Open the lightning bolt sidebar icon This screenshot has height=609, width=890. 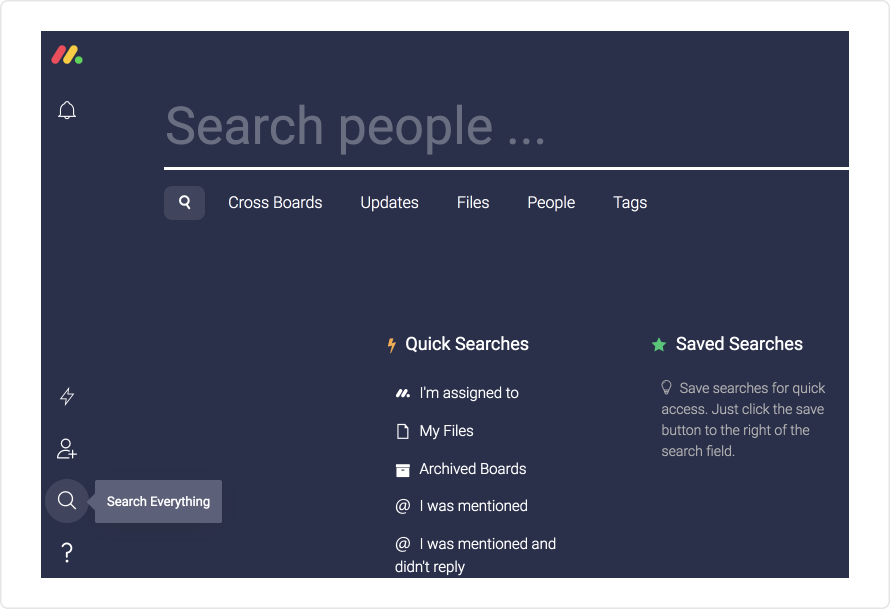tap(67, 396)
